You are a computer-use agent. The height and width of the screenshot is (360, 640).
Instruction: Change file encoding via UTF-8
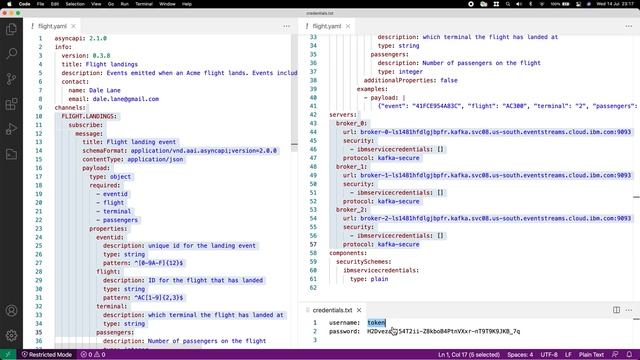coord(549,355)
